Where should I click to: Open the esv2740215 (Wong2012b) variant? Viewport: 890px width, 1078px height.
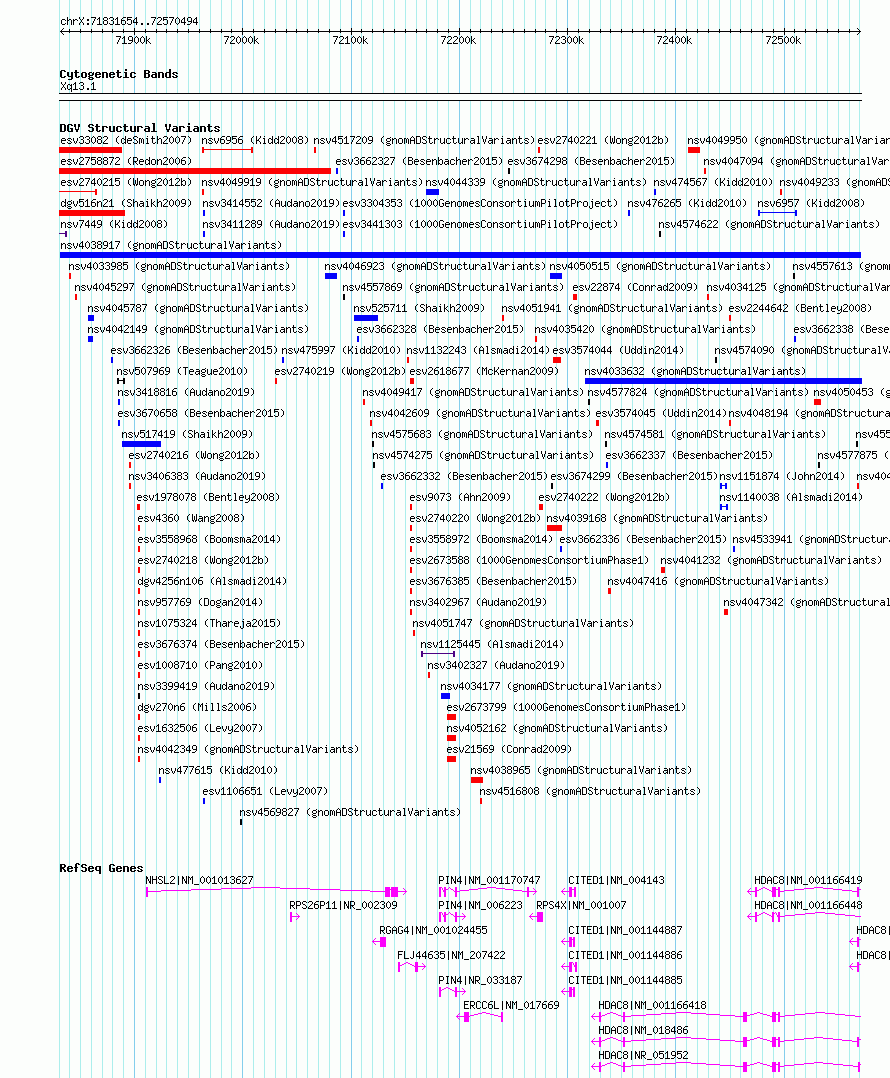coord(126,182)
